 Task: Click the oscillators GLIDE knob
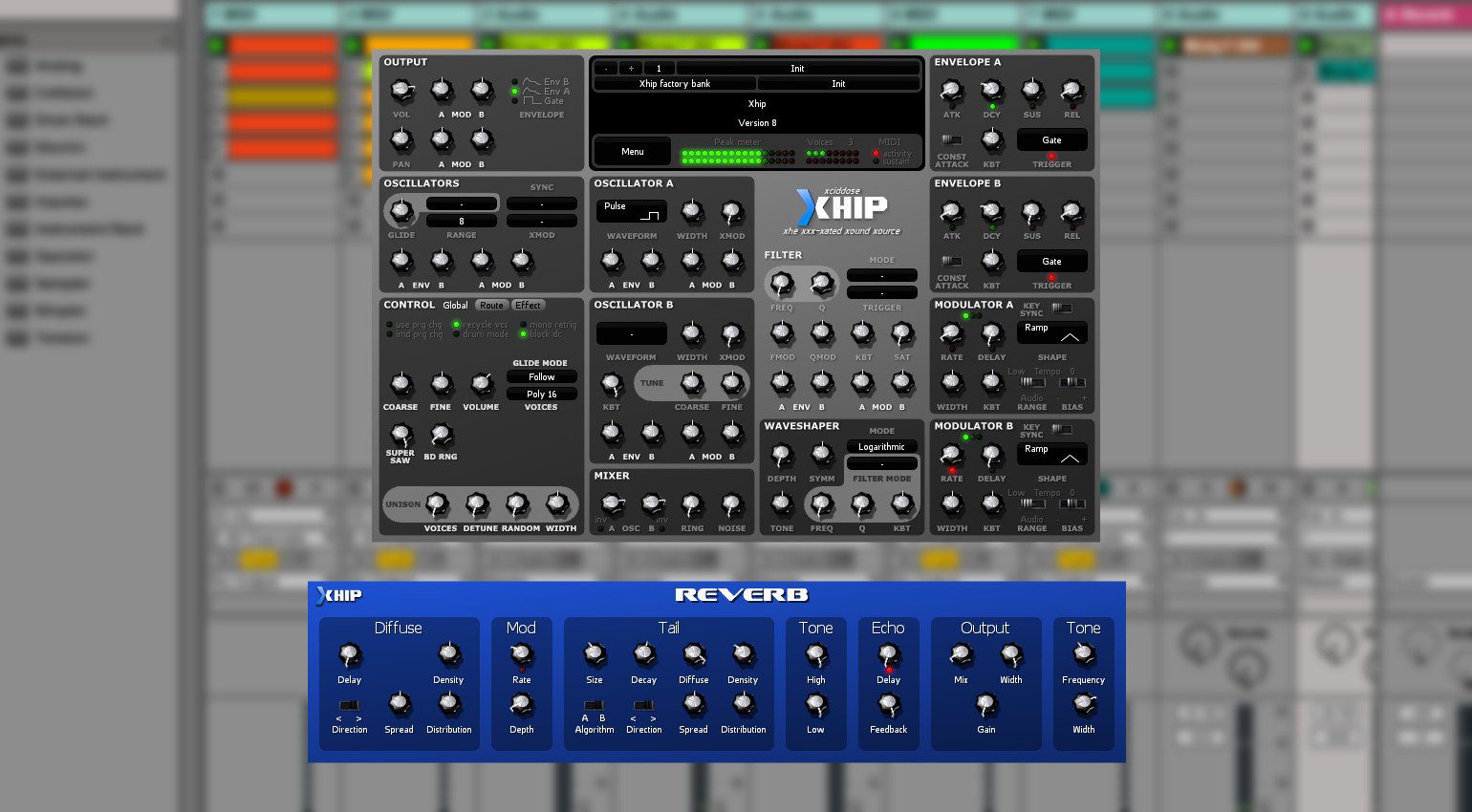point(401,211)
